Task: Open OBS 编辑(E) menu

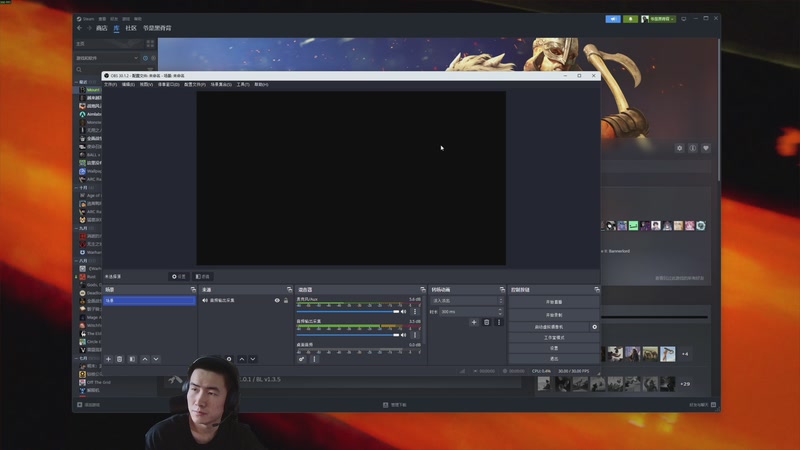Action: tap(128, 85)
